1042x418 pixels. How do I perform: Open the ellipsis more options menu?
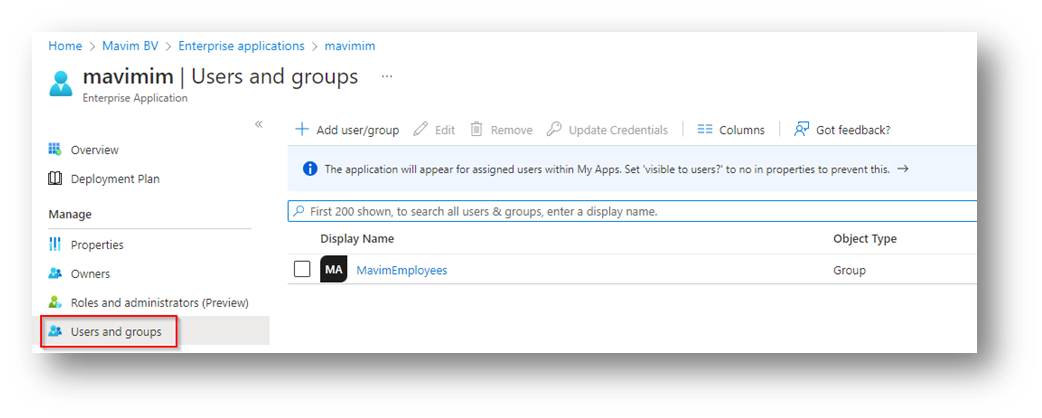(x=387, y=76)
